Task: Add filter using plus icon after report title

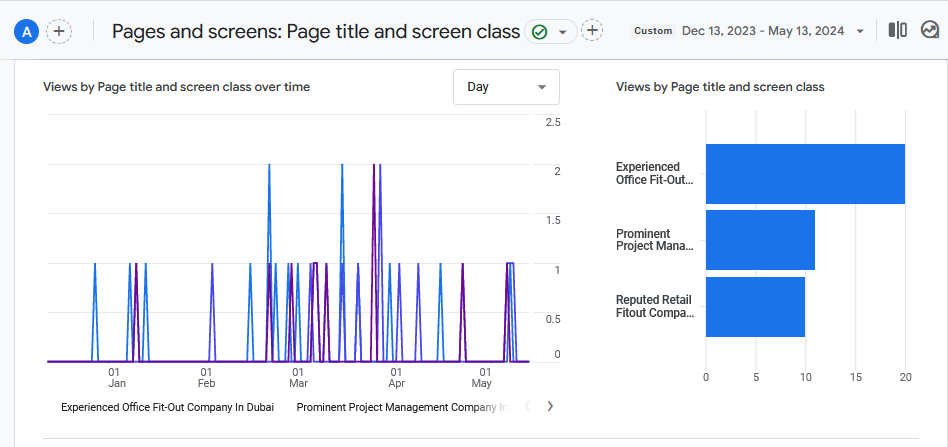Action: (x=593, y=31)
